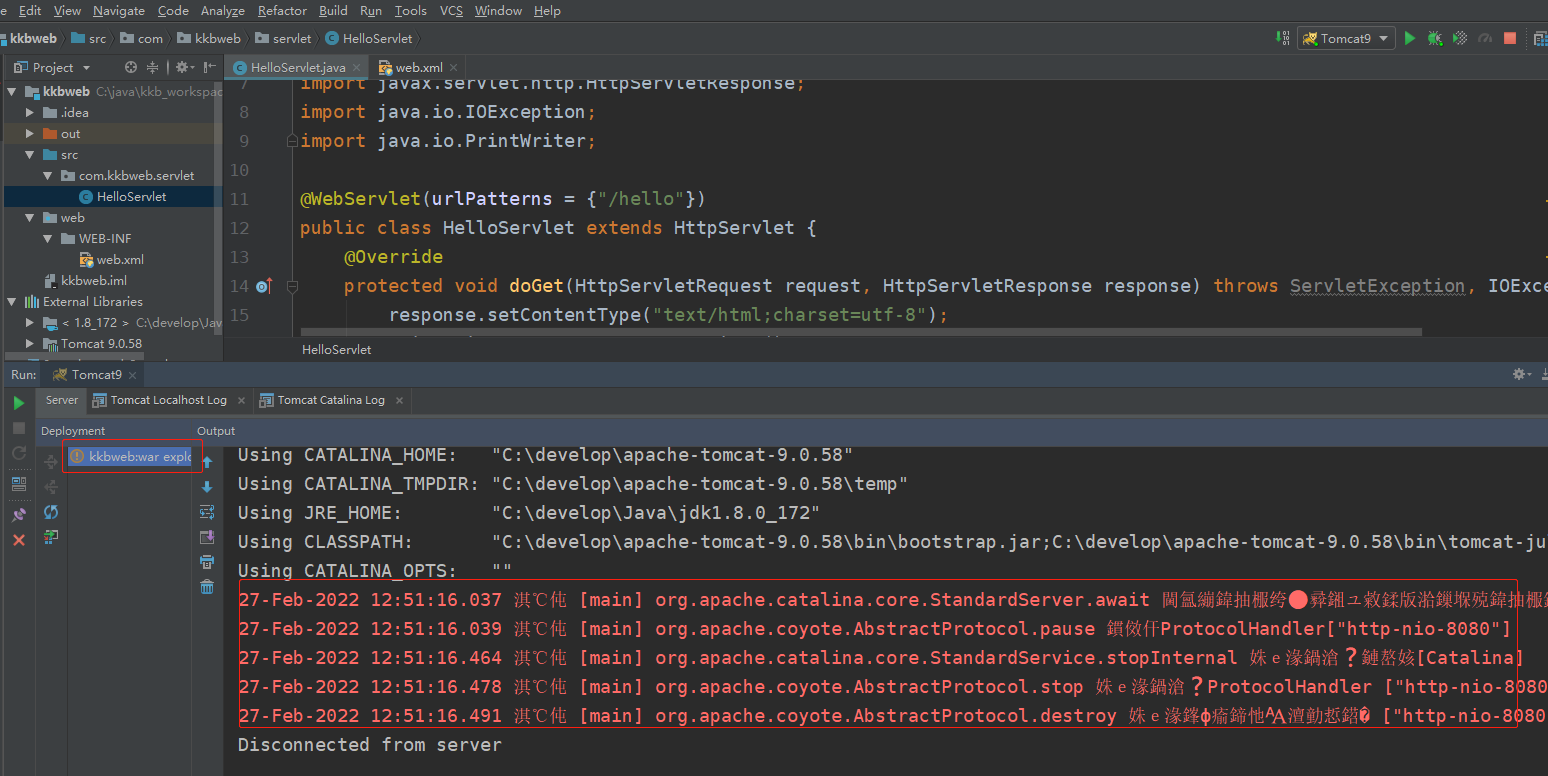Image resolution: width=1548 pixels, height=776 pixels.
Task: Open the Tools menu
Action: 410,11
